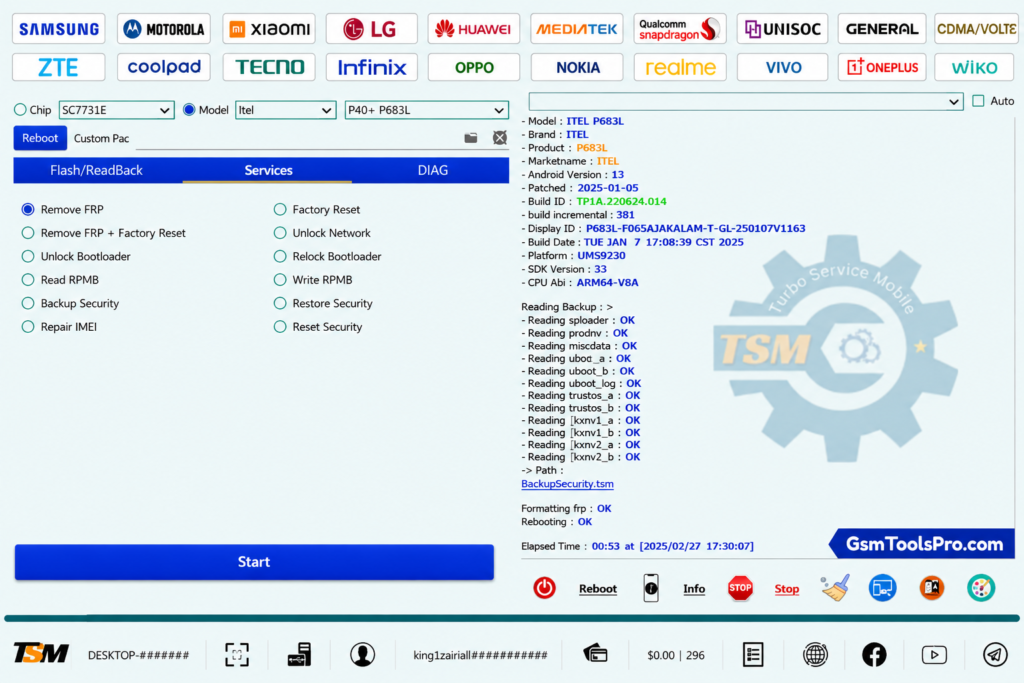Screen dimensions: 1024x683
Task: Open the LG brand section
Action: pyautogui.click(x=372, y=29)
